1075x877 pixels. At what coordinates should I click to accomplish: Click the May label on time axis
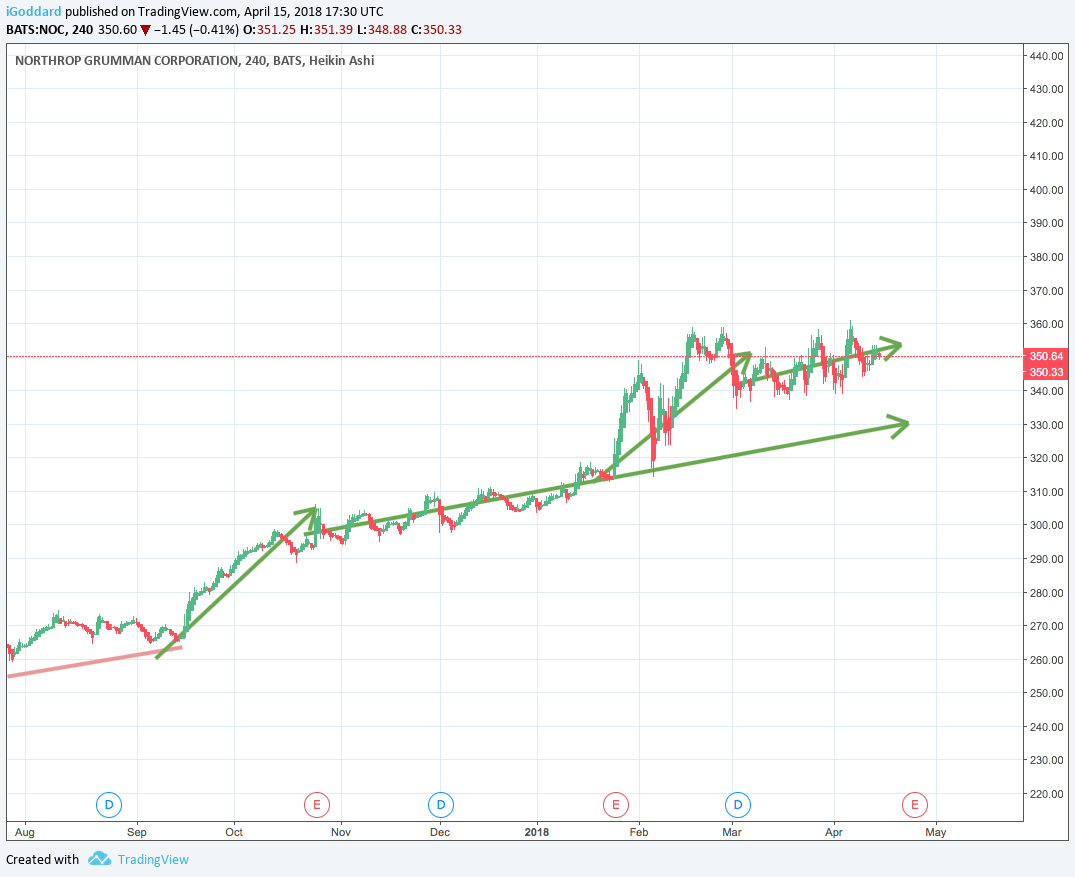936,832
